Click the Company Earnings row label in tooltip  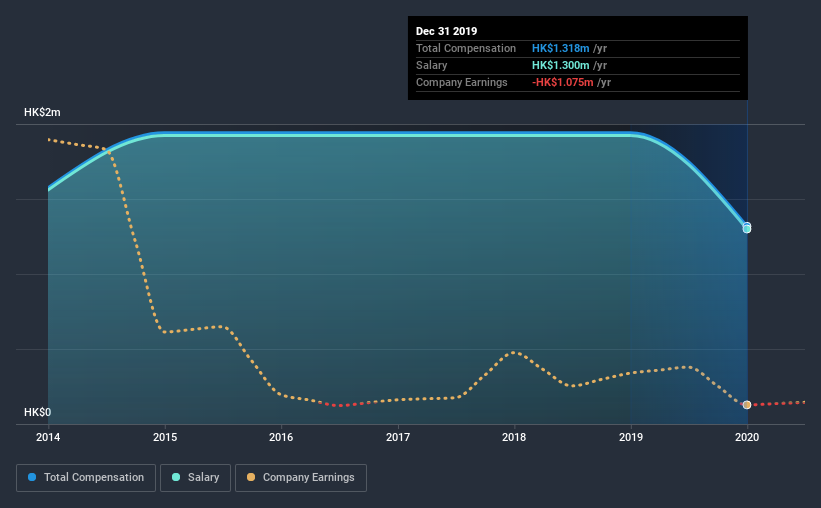[x=462, y=82]
